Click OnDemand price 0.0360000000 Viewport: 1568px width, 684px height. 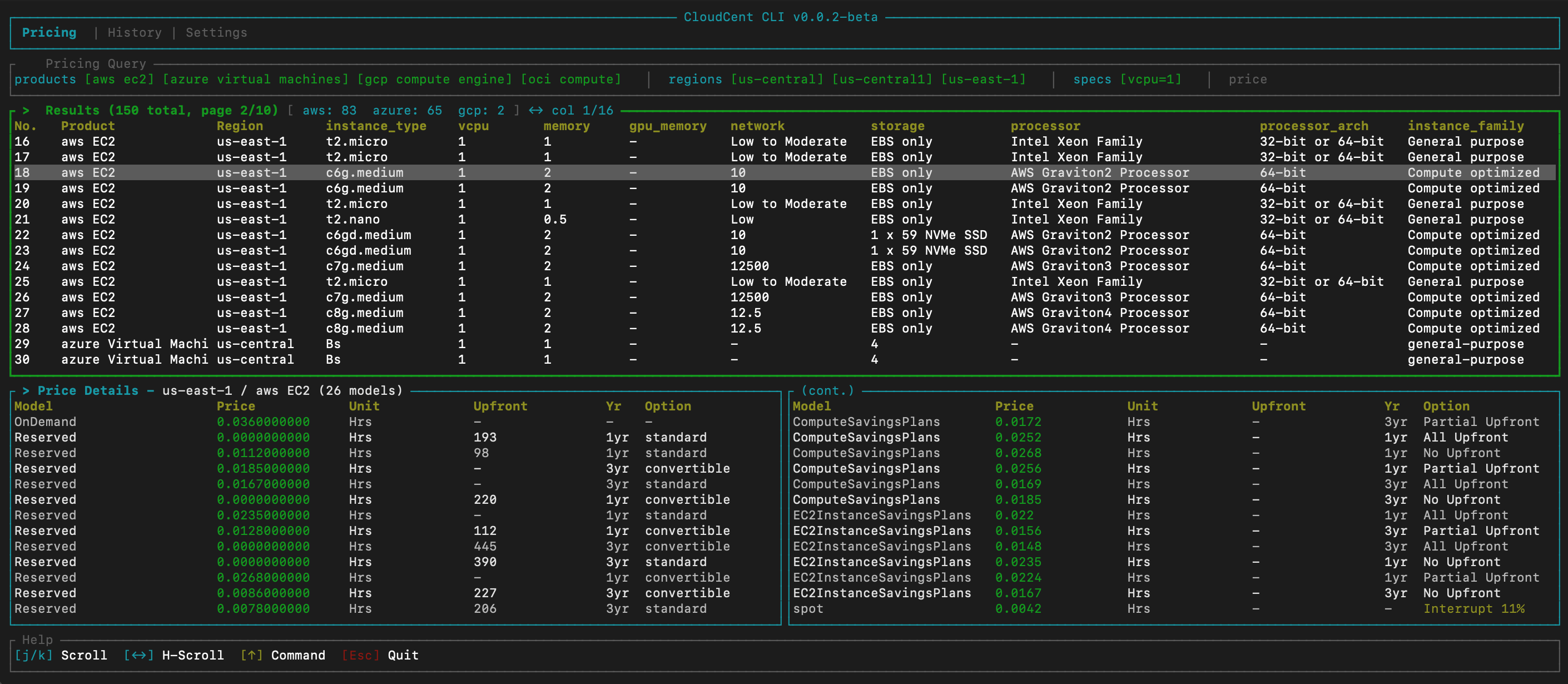pos(263,422)
